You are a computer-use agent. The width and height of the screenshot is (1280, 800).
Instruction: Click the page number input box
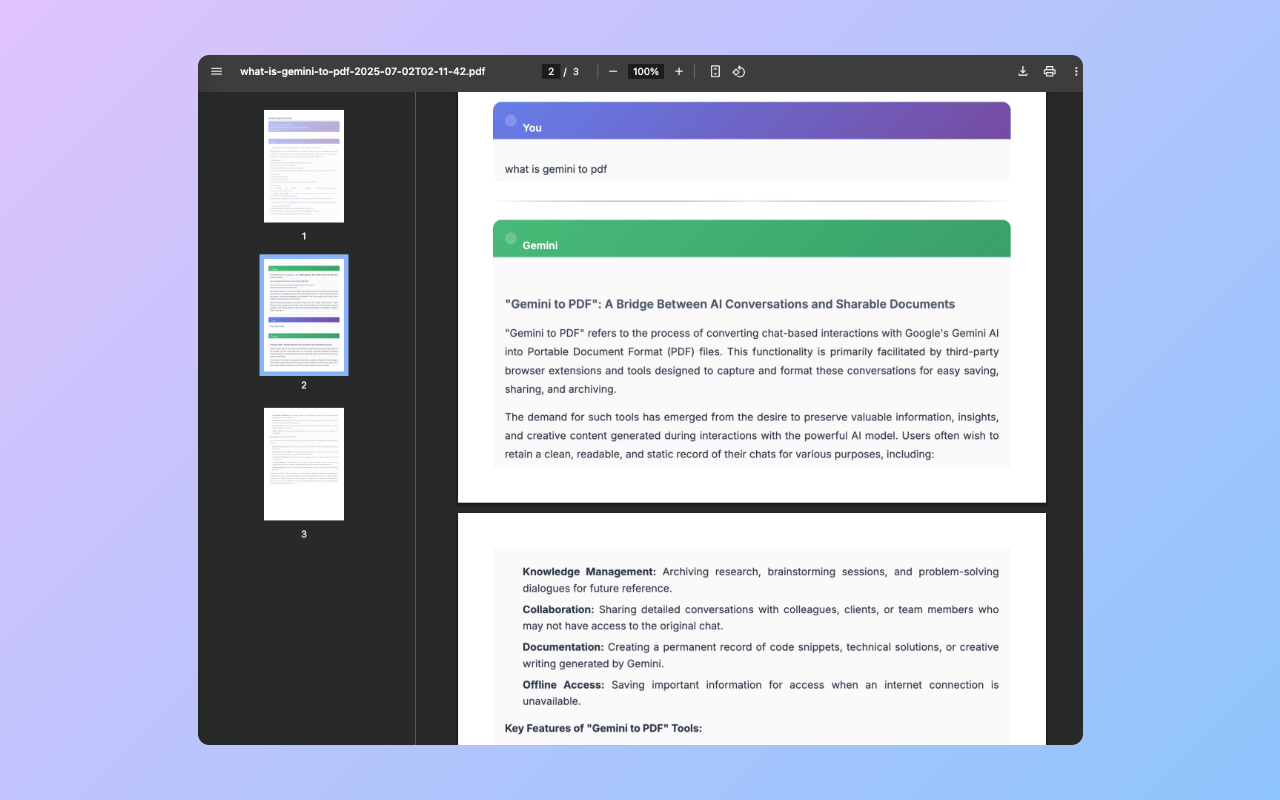pos(551,71)
